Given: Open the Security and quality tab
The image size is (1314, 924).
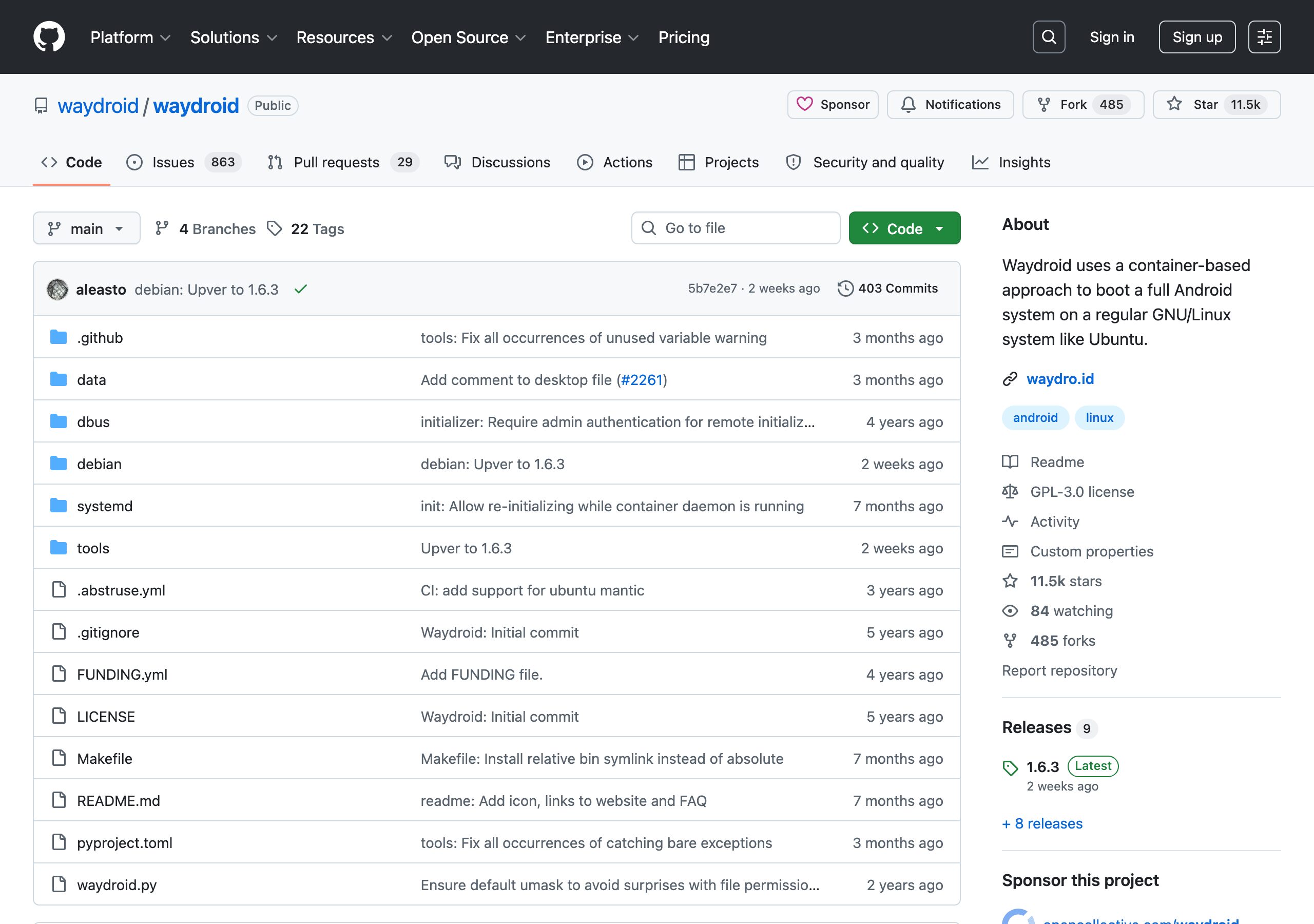Looking at the screenshot, I should 865,163.
